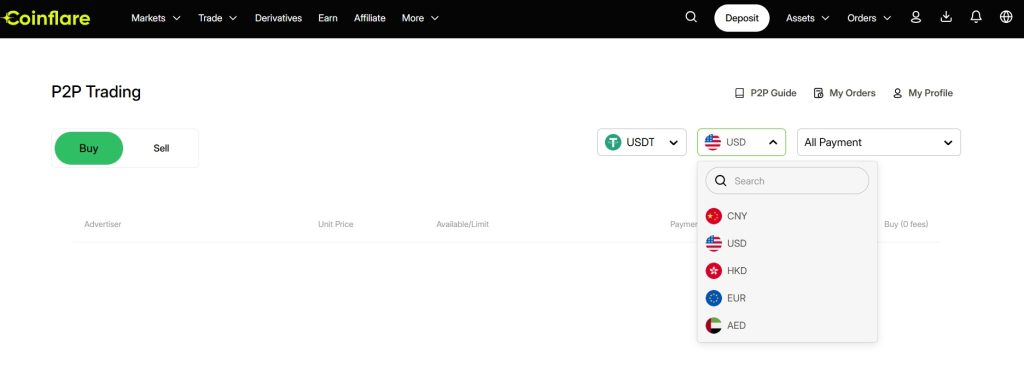
Task: Open the language globe icon
Action: pyautogui.click(x=1006, y=18)
